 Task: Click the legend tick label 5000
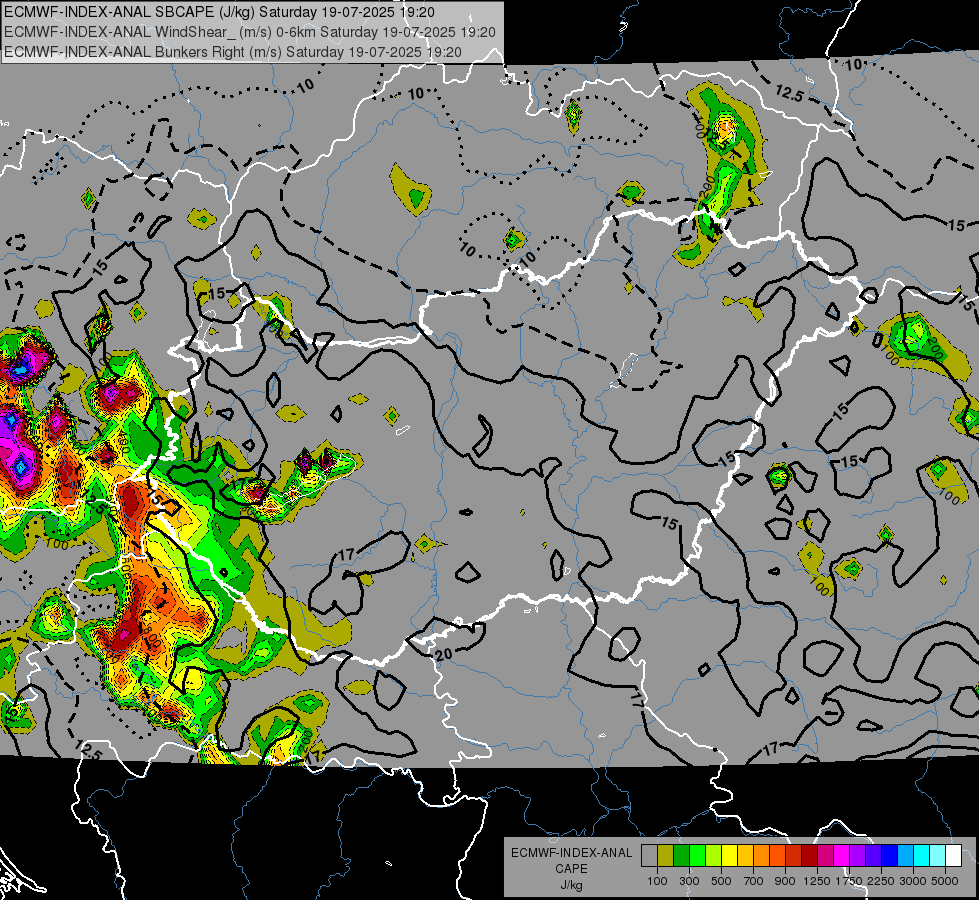point(945,881)
